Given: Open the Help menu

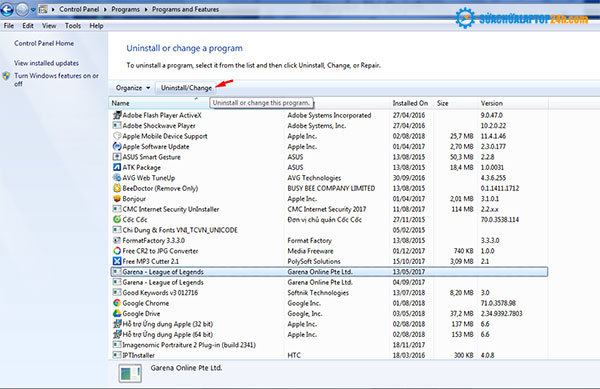Looking at the screenshot, I should point(96,26).
